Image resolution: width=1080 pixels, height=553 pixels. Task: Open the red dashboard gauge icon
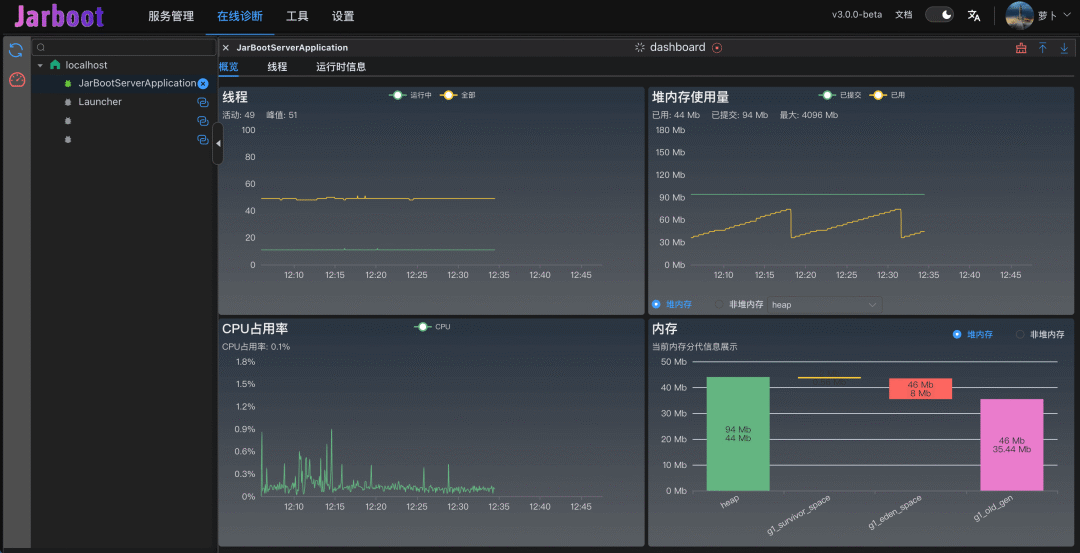point(16,80)
